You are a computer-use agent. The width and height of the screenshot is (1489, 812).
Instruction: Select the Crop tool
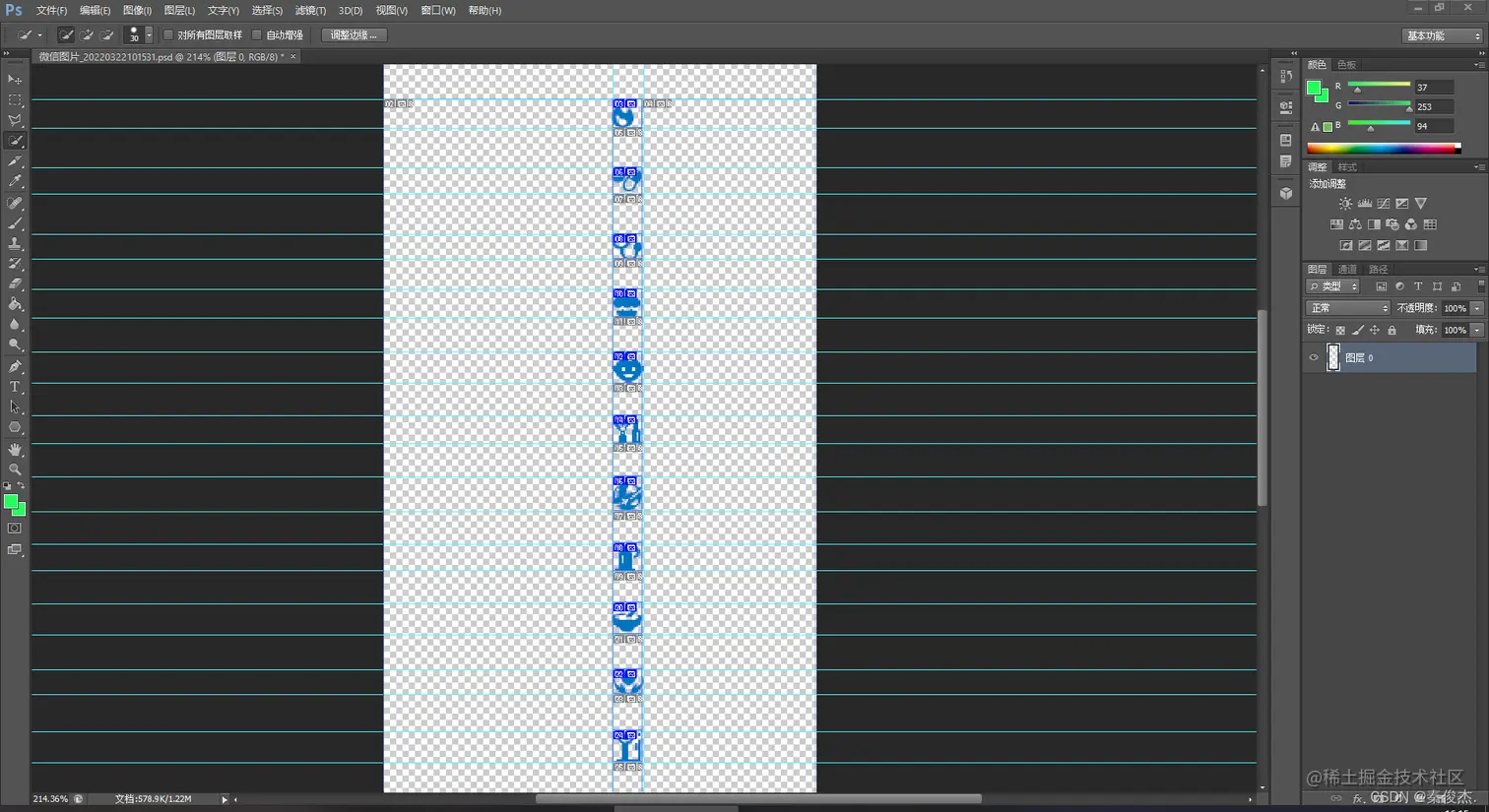click(15, 161)
